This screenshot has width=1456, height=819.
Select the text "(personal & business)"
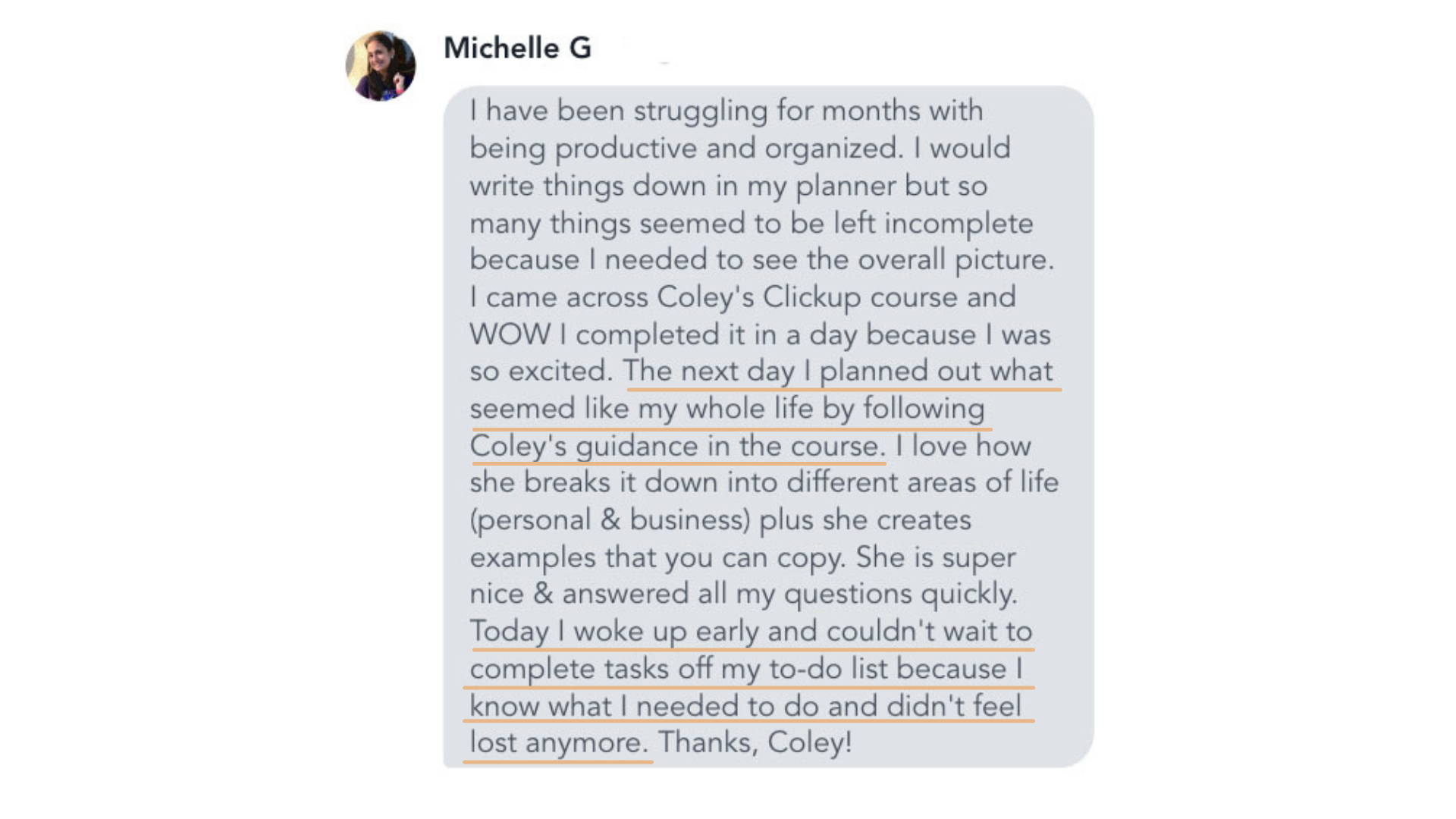[x=610, y=520]
